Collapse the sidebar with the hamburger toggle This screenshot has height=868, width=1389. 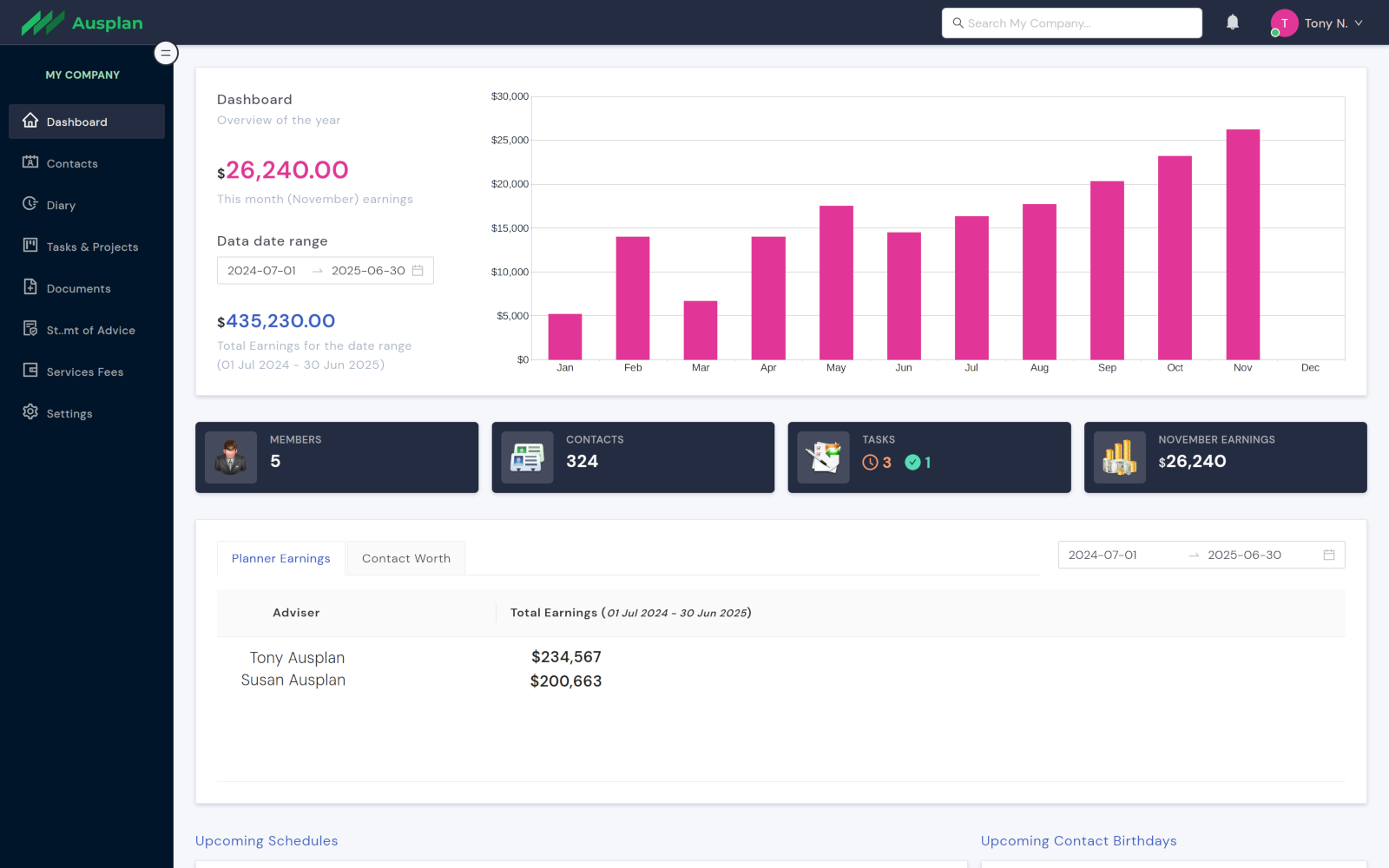(166, 53)
